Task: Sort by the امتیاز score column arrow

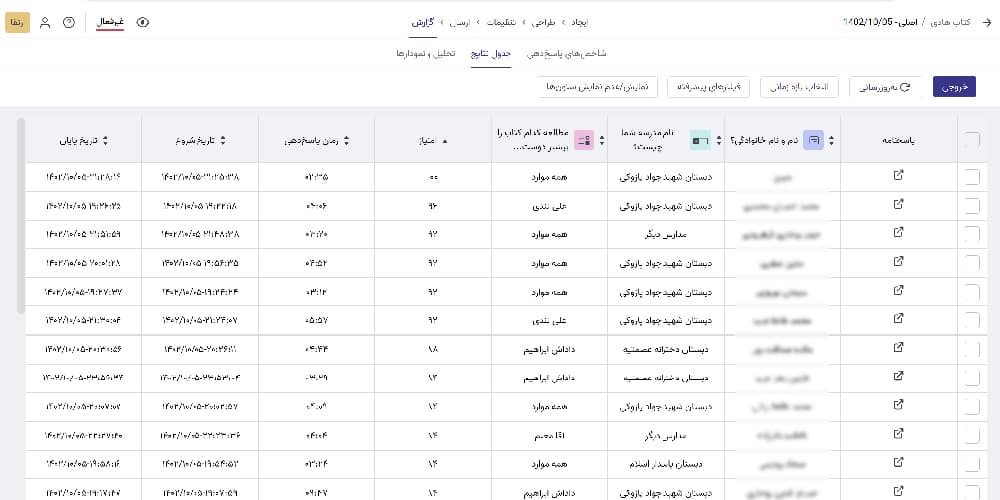Action: [445, 141]
